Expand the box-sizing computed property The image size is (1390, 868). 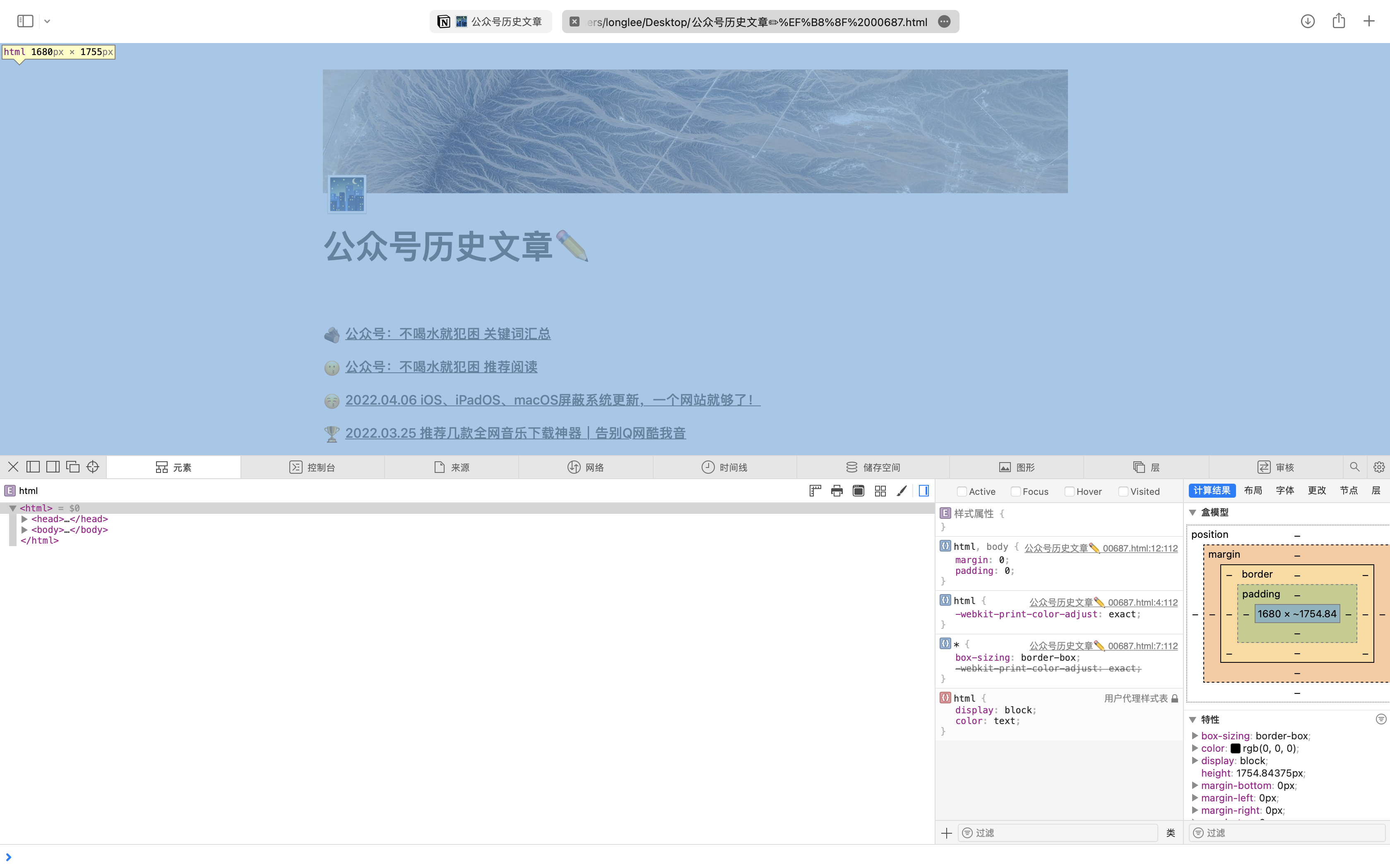[1195, 735]
